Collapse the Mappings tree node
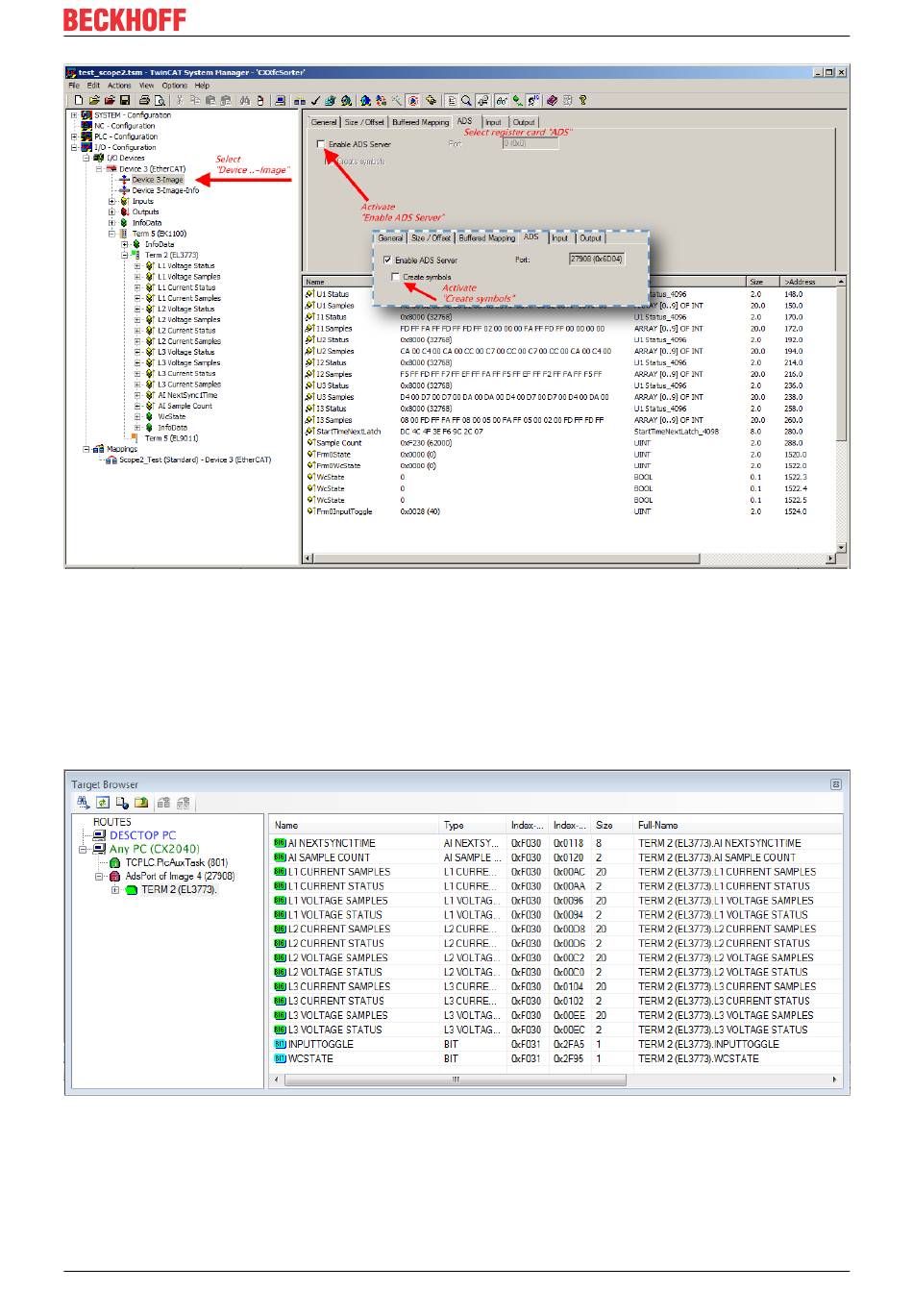Viewport: 913px width, 1316px height. click(86, 449)
